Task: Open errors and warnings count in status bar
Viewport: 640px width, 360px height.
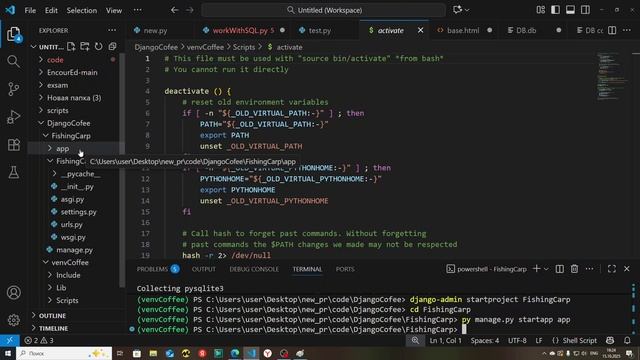Action: [x=38, y=340]
